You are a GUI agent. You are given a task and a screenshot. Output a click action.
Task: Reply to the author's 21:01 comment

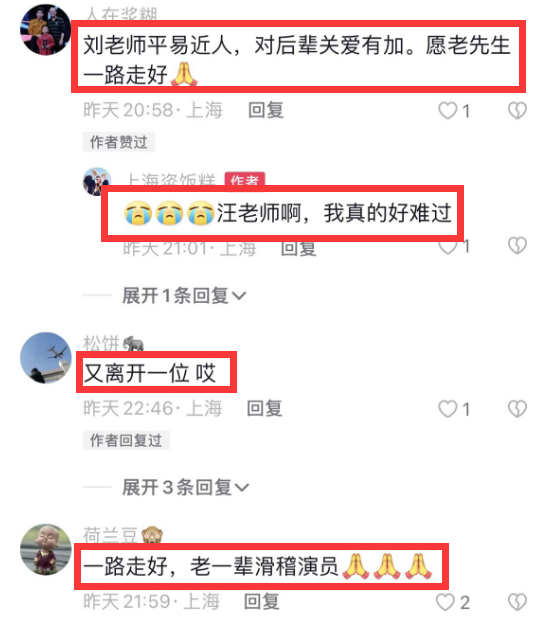click(x=299, y=249)
